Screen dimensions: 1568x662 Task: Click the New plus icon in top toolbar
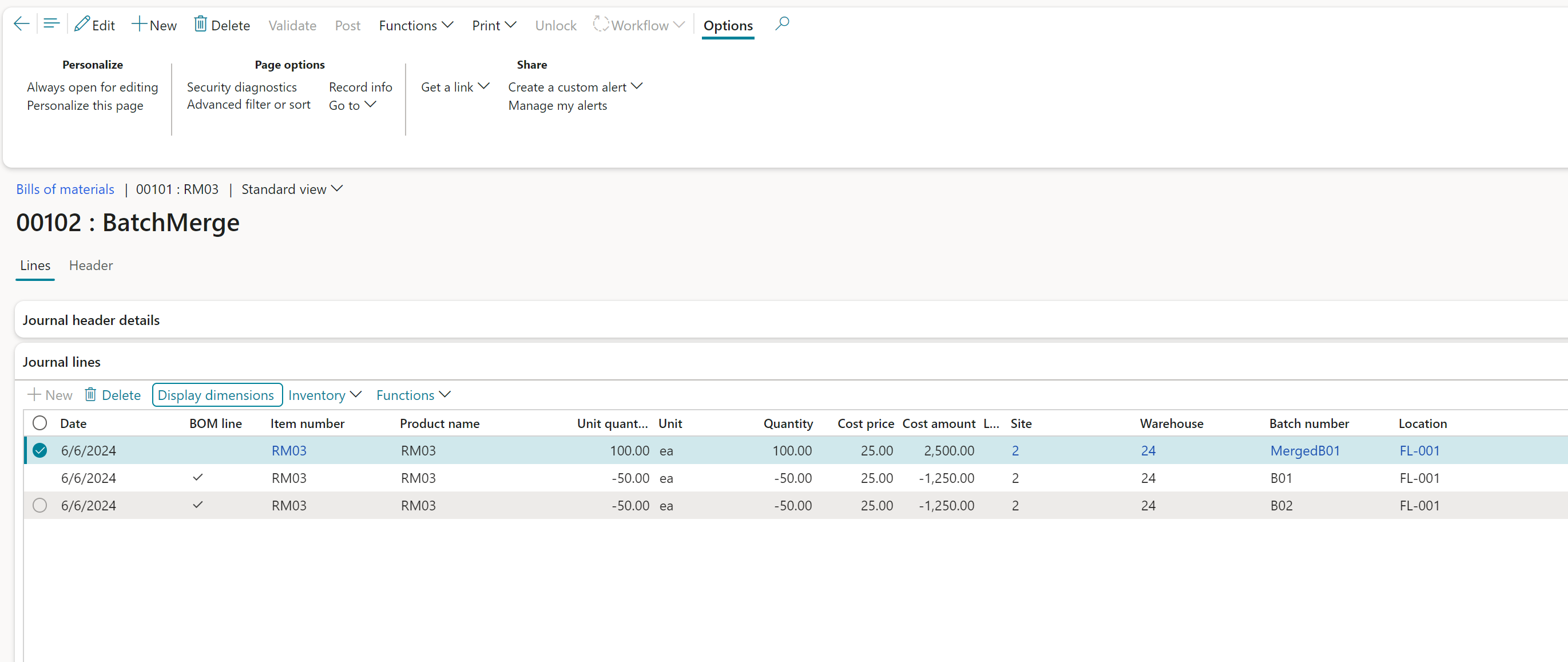pyautogui.click(x=140, y=25)
